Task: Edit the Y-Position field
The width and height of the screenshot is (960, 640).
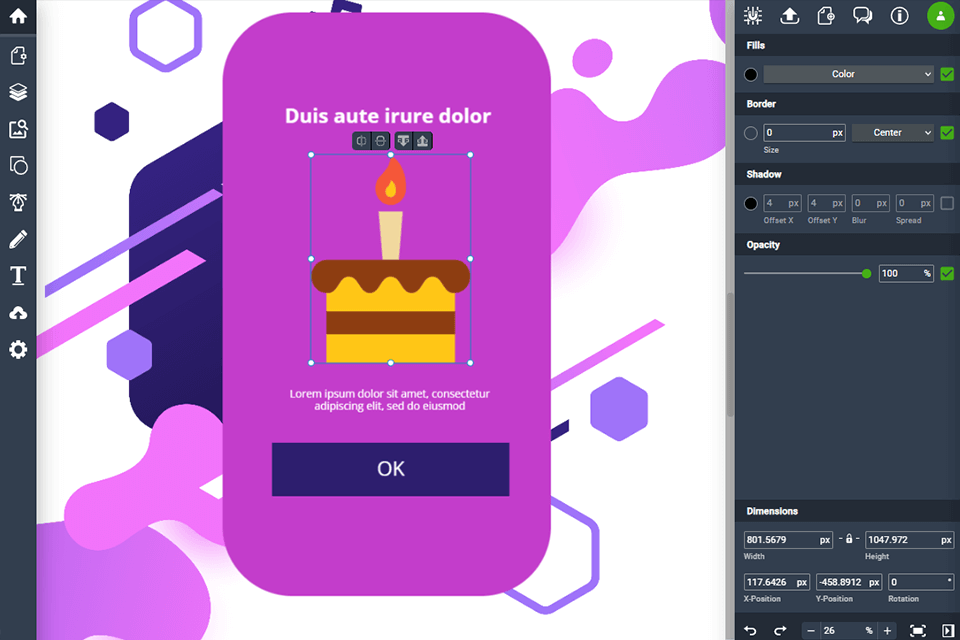Action: pyautogui.click(x=849, y=582)
